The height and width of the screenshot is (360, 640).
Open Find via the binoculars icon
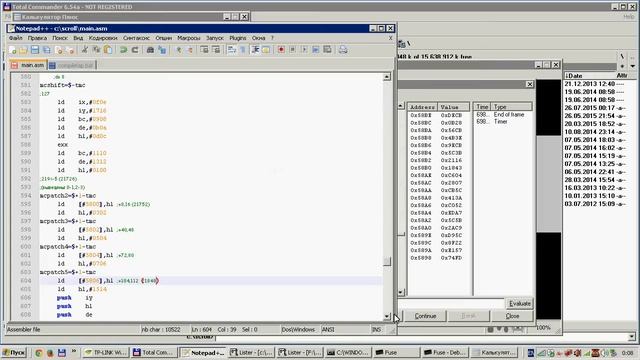click(150, 50)
